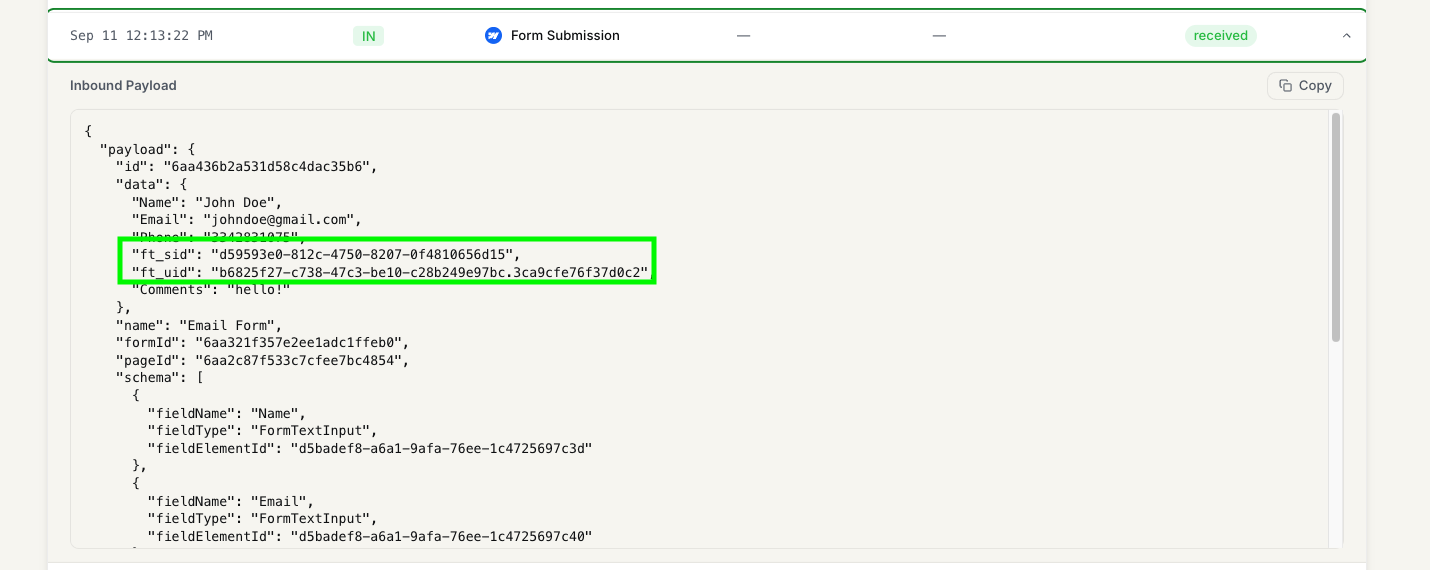
Task: Click the "Comments": "hello!" line
Action: [211, 289]
